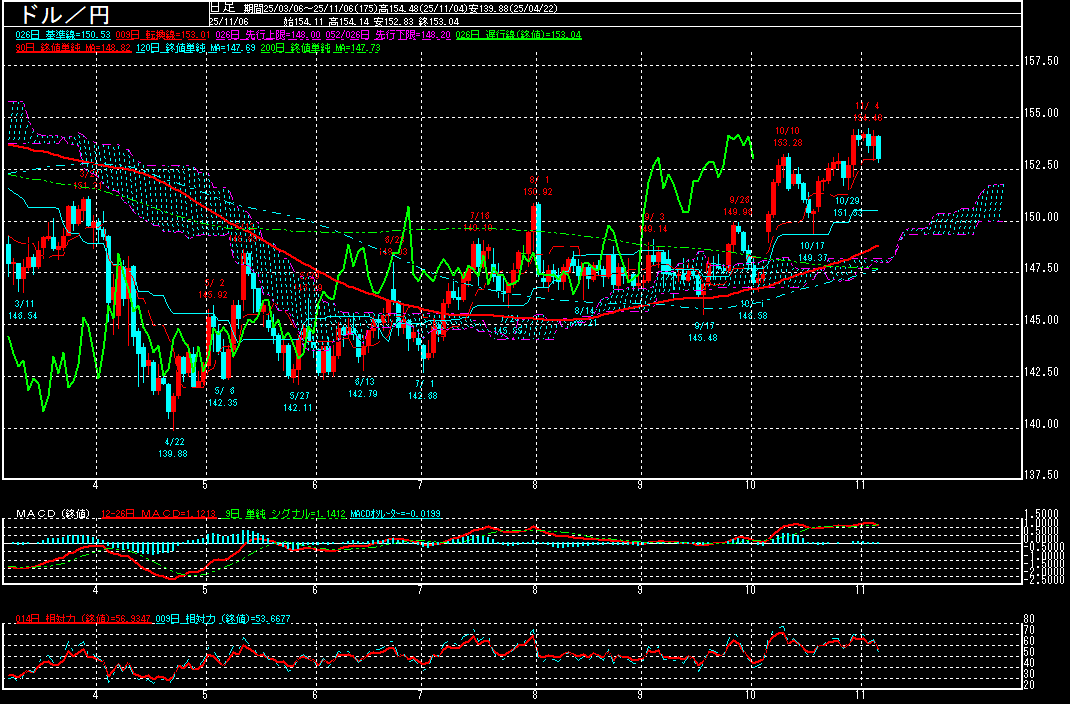Click the 90日 終値単純 MA legend
This screenshot has height=704, width=1080.
pyautogui.click(x=68, y=47)
